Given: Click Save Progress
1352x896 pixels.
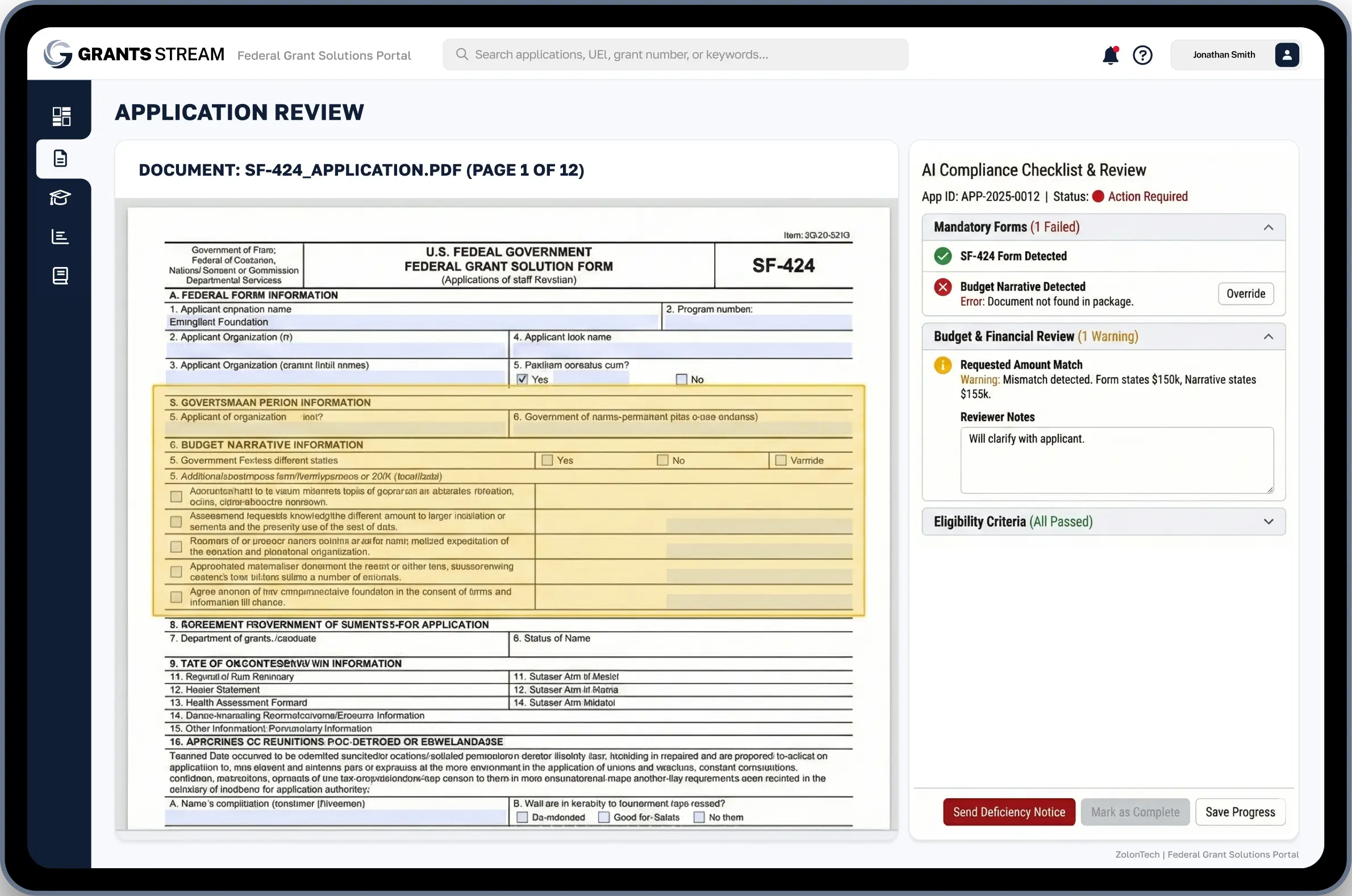Looking at the screenshot, I should [x=1240, y=812].
